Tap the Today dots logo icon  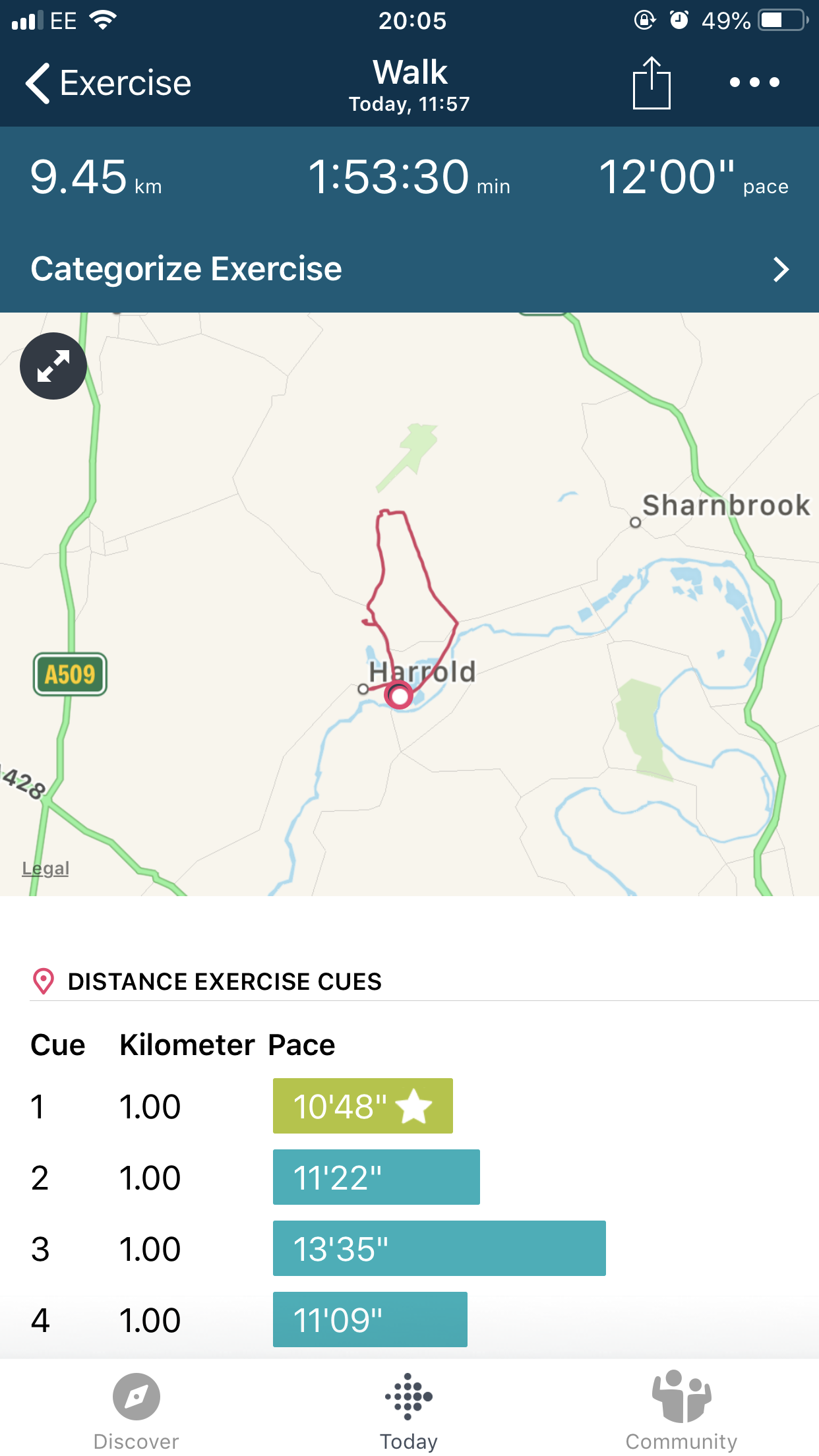pos(409,1397)
